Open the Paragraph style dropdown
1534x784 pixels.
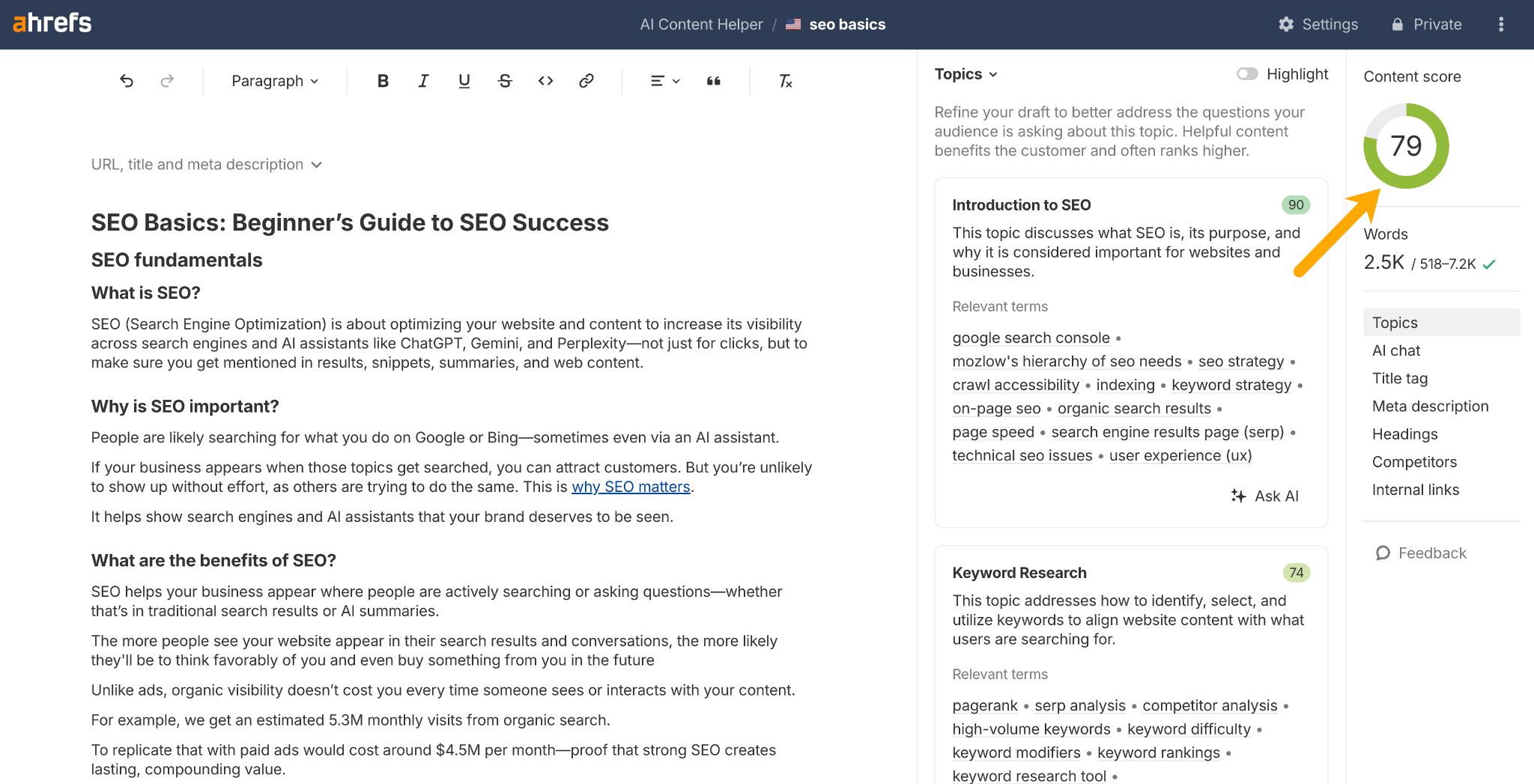tap(274, 81)
